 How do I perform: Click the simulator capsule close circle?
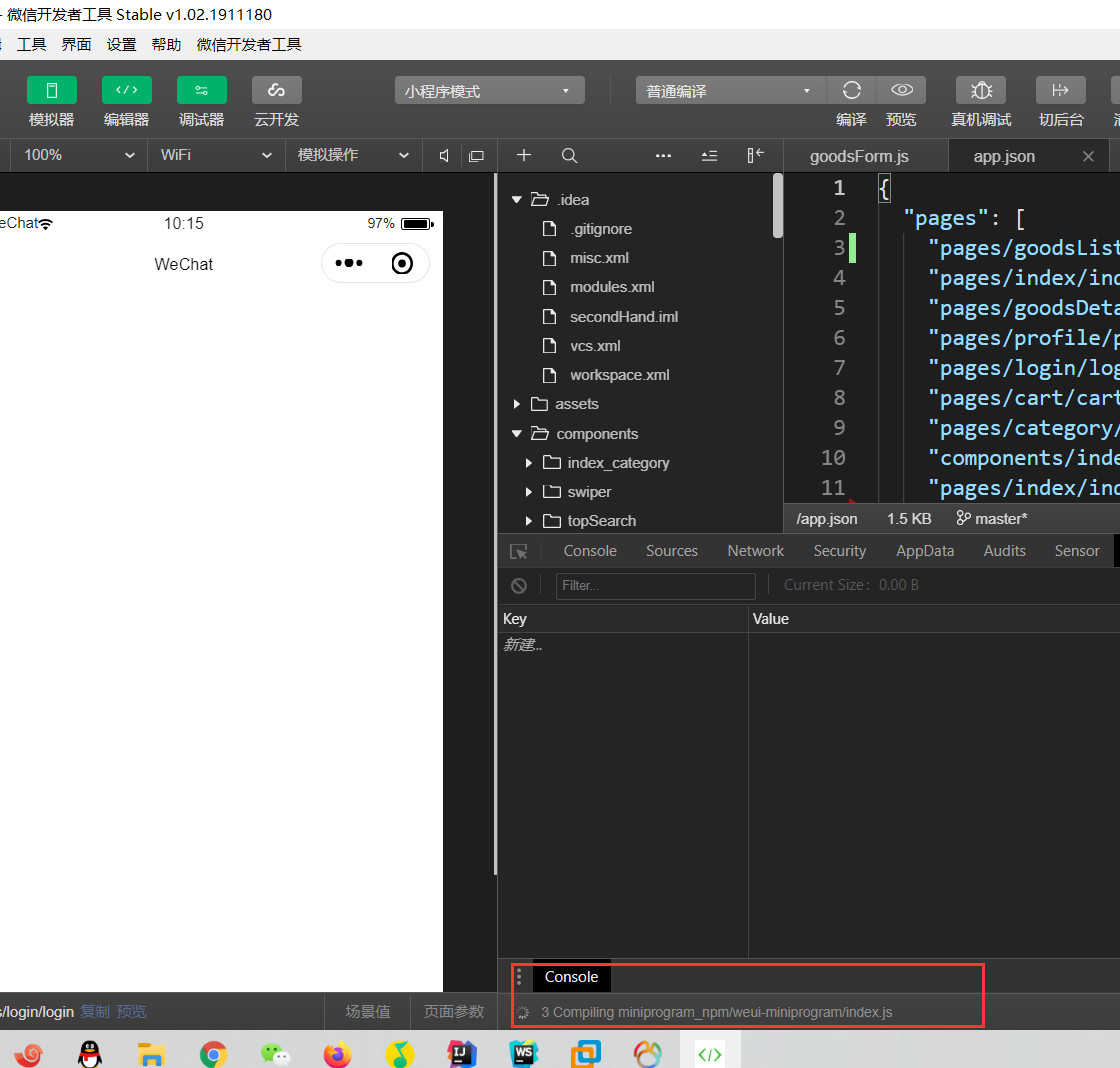coord(402,264)
